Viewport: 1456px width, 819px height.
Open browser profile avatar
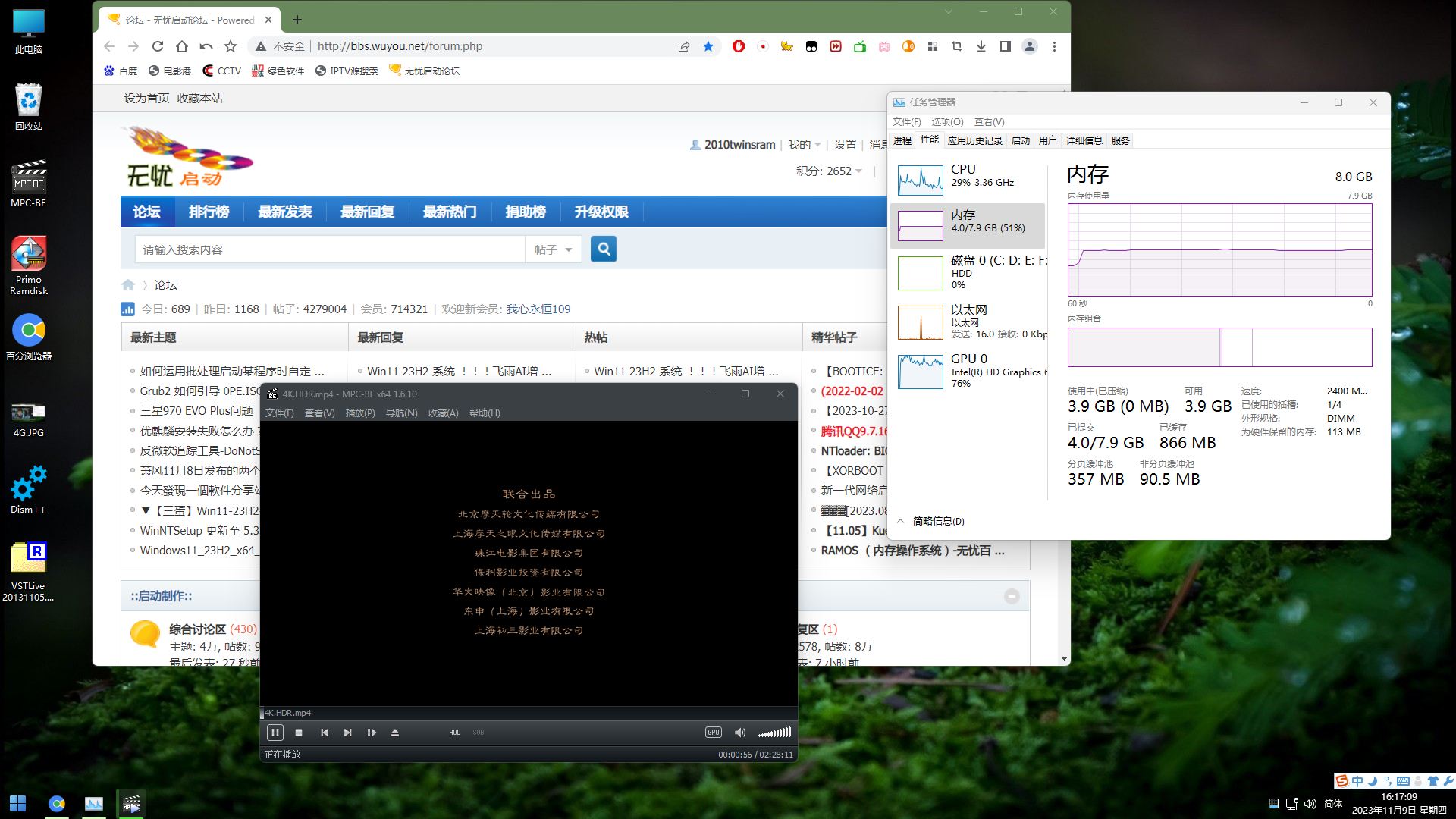[x=1030, y=46]
